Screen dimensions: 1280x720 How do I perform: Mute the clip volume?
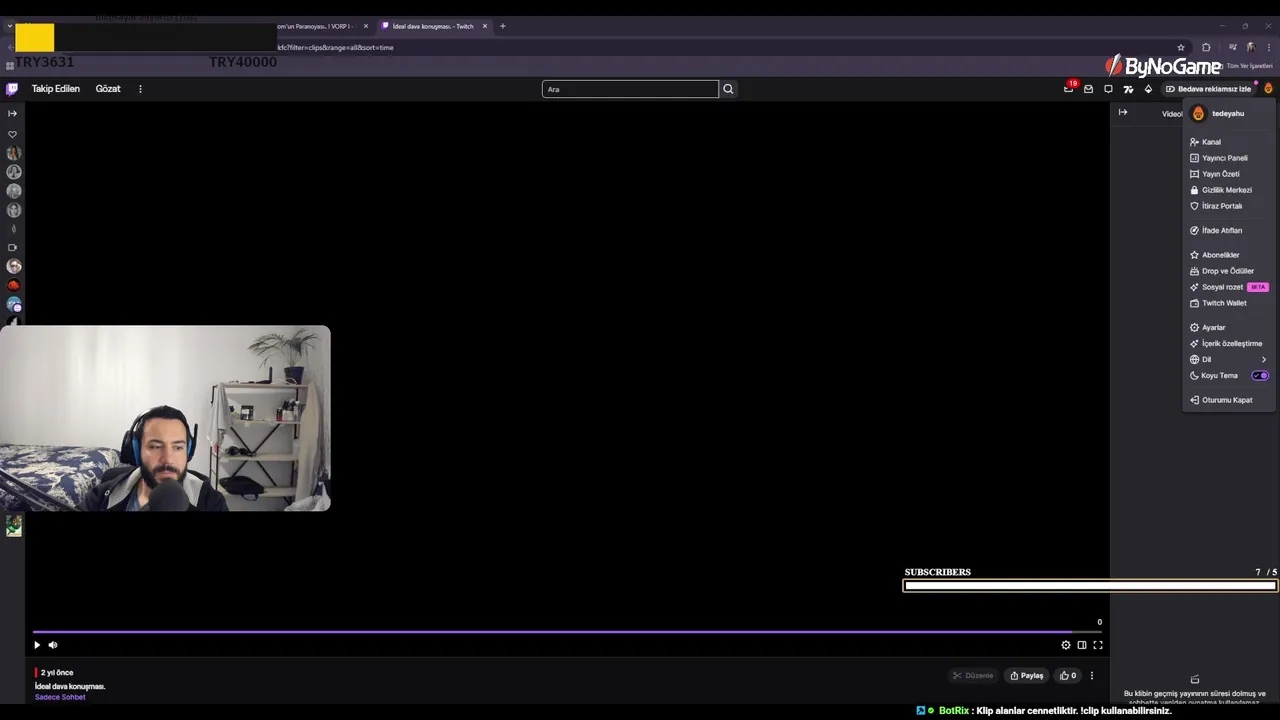click(x=53, y=645)
